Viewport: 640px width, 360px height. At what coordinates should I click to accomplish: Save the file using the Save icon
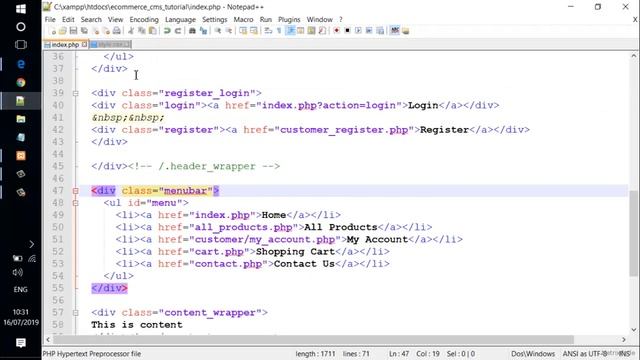point(73,31)
